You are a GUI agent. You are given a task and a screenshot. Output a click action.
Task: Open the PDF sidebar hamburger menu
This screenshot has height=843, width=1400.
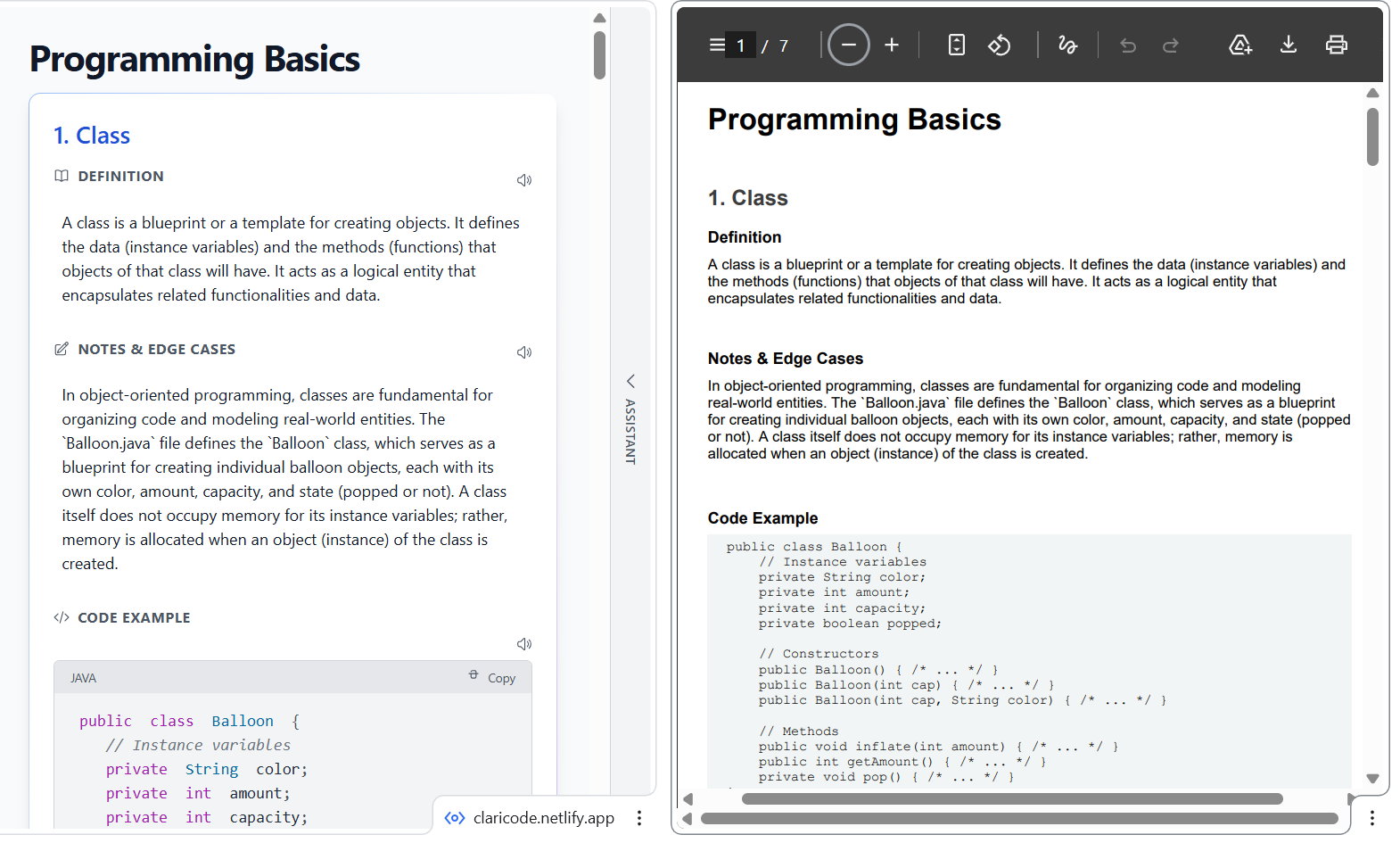pos(717,45)
